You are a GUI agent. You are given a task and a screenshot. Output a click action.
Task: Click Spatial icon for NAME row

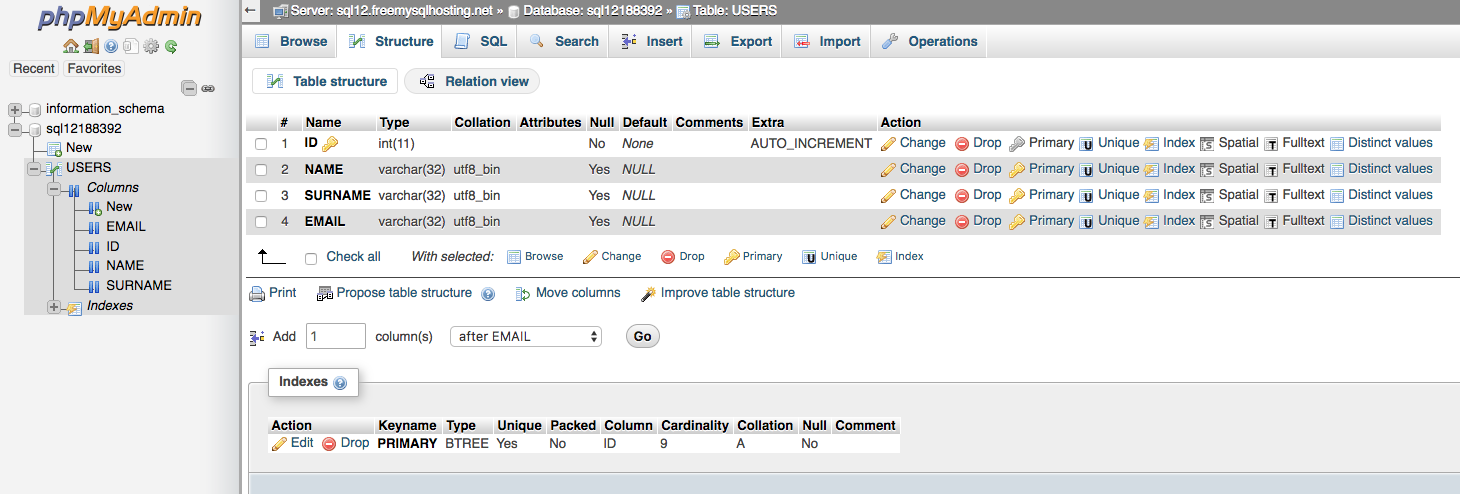coord(1207,170)
